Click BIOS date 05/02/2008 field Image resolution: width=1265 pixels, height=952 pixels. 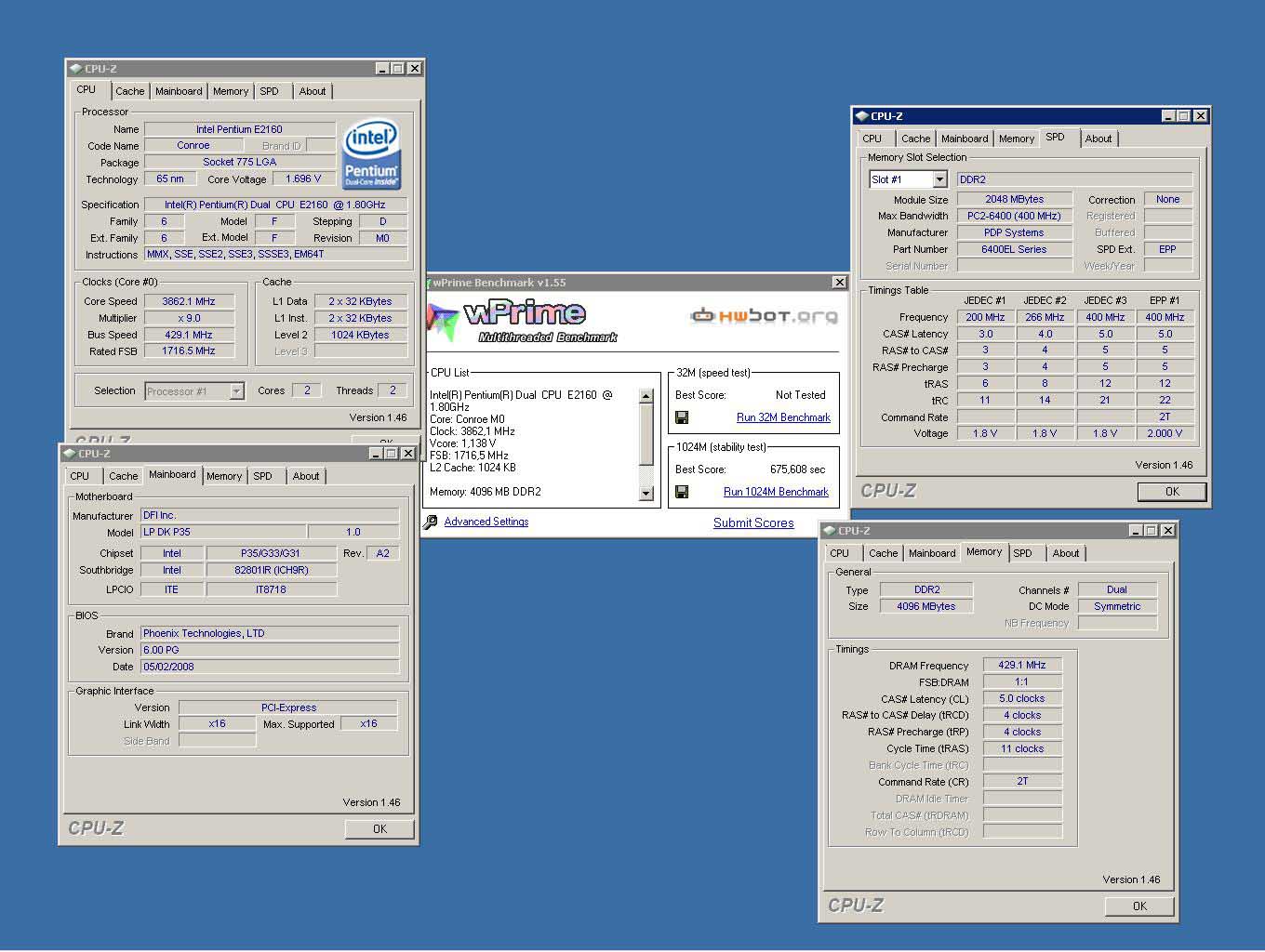coord(270,667)
